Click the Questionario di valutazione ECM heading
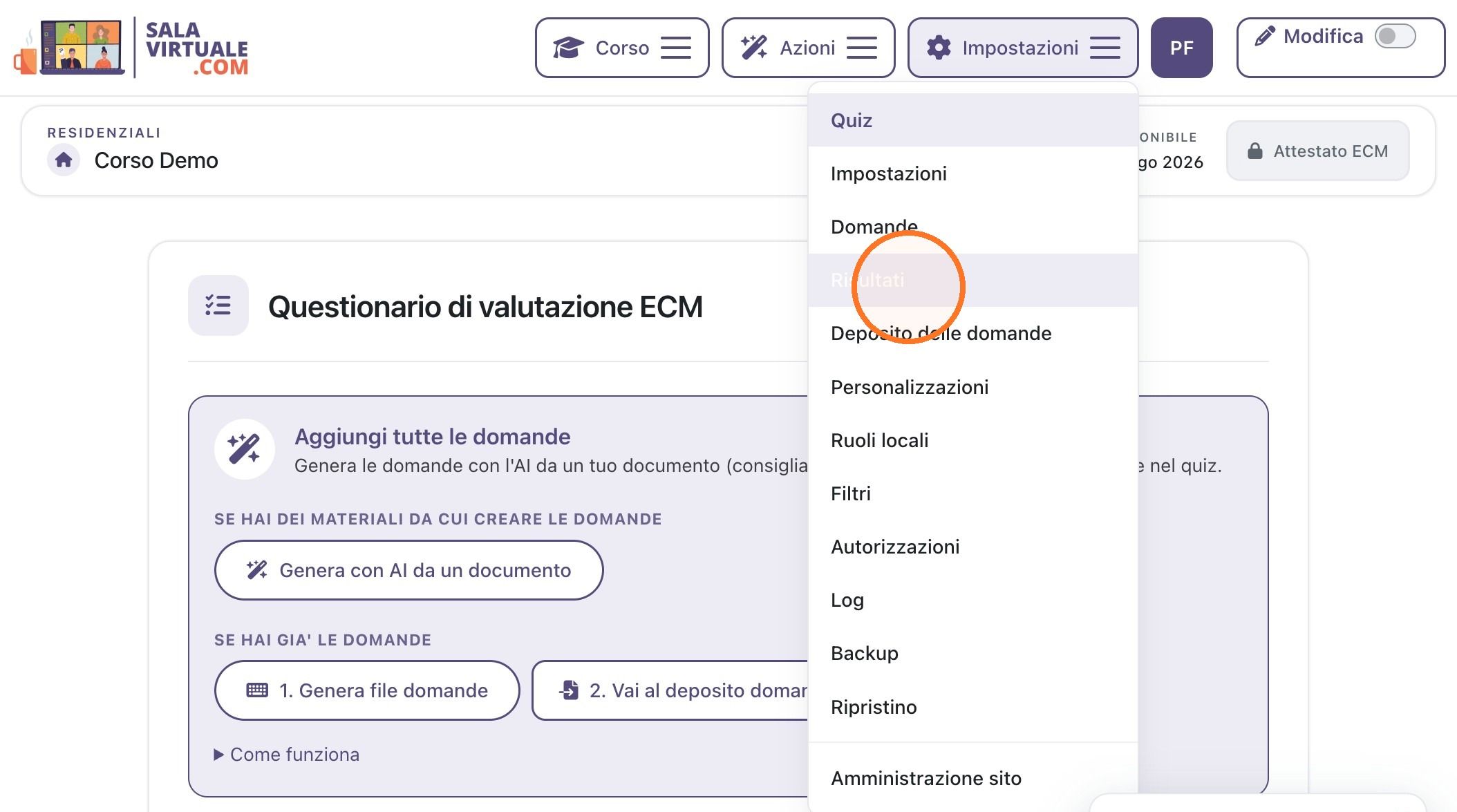This screenshot has width=1457, height=812. pos(485,307)
